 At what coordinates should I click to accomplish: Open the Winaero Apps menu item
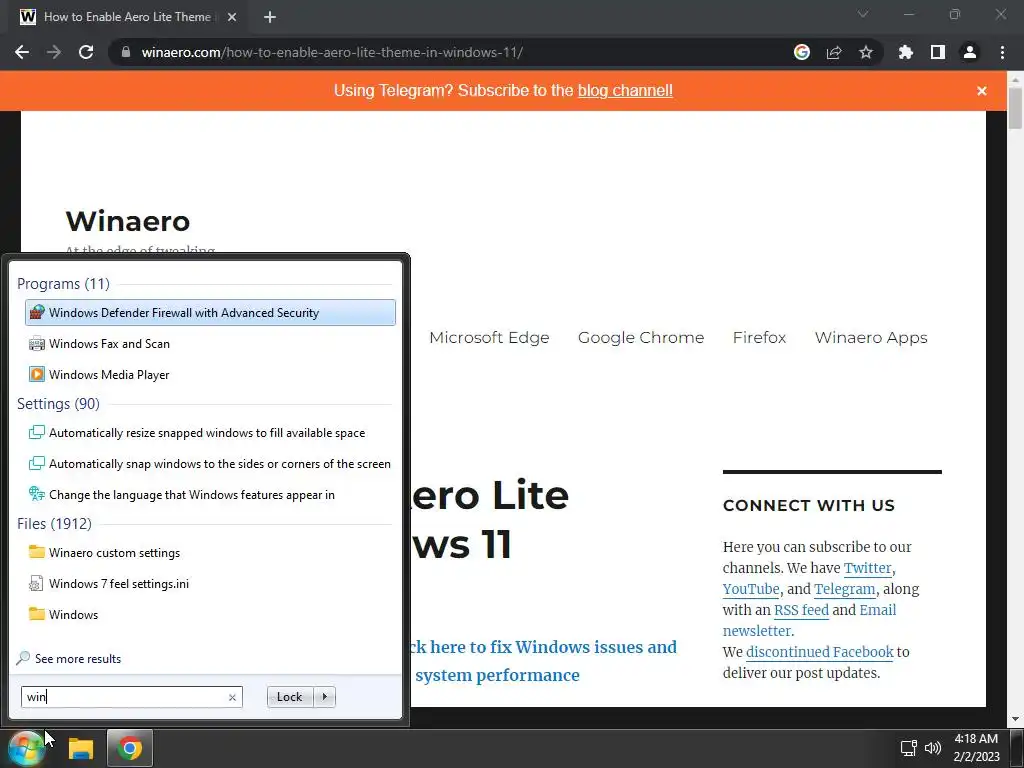pos(871,338)
